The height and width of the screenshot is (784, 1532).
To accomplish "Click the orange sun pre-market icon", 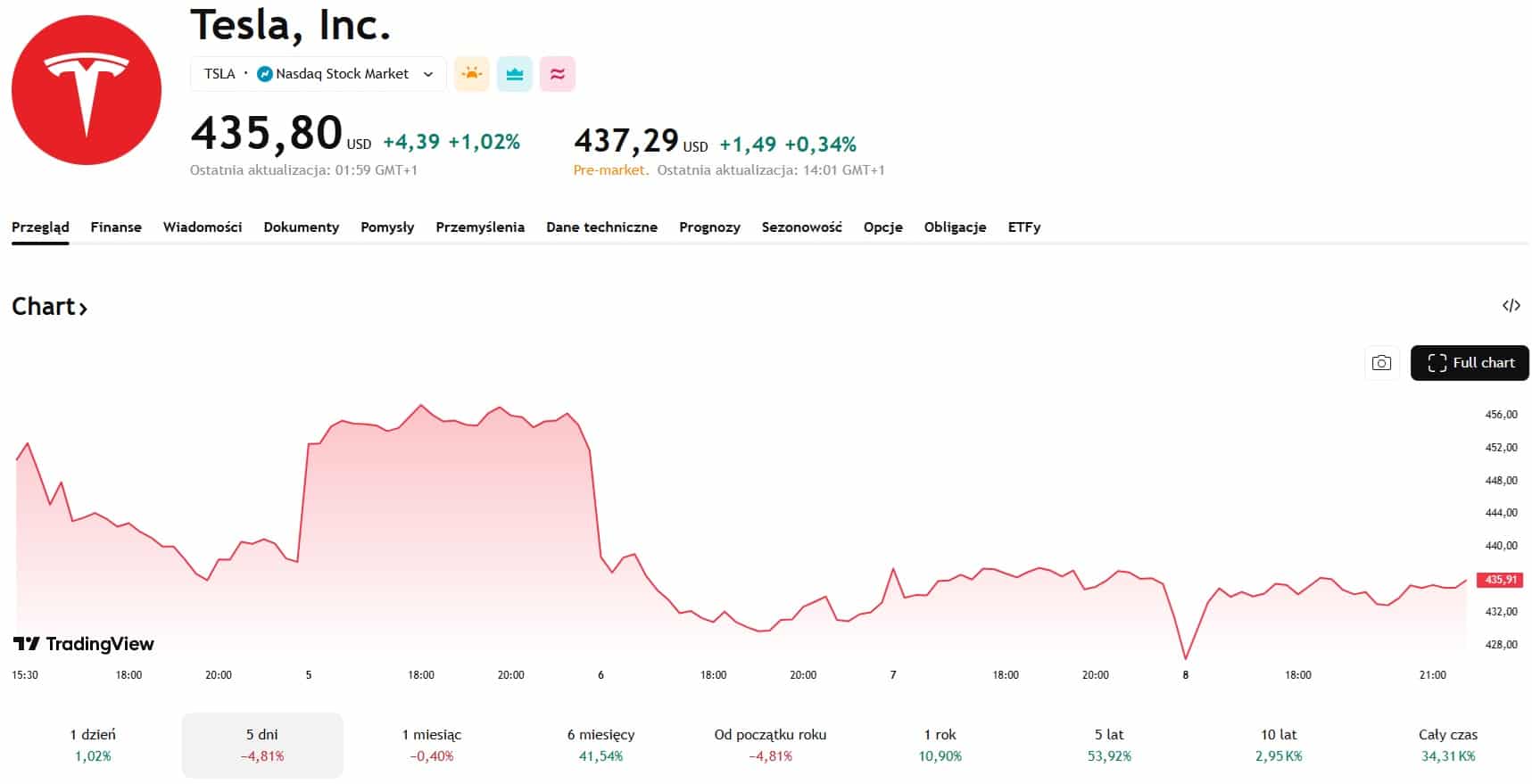I will point(472,74).
